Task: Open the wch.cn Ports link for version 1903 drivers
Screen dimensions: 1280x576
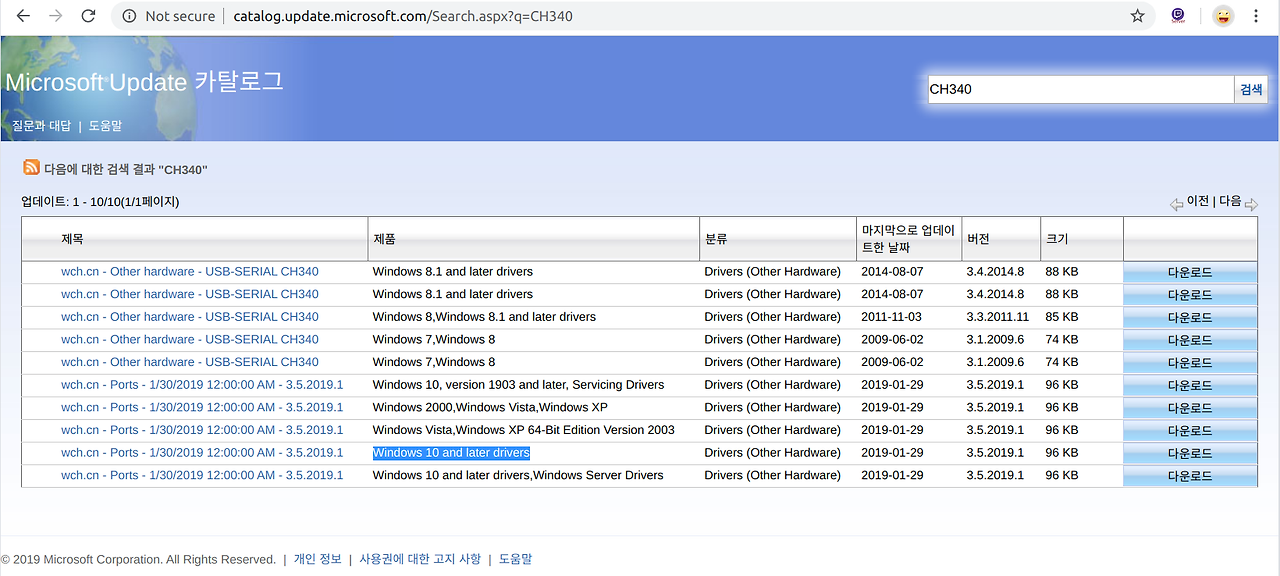Action: click(x=202, y=384)
